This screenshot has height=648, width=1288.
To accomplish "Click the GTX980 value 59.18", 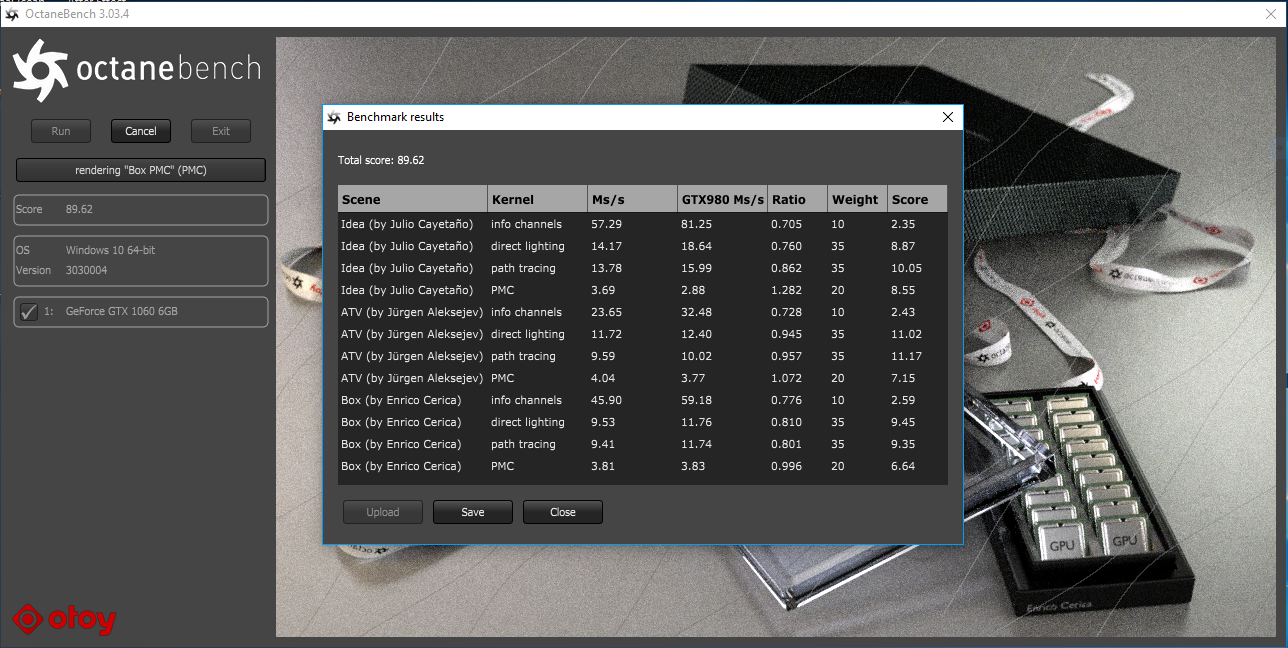I will click(x=696, y=400).
